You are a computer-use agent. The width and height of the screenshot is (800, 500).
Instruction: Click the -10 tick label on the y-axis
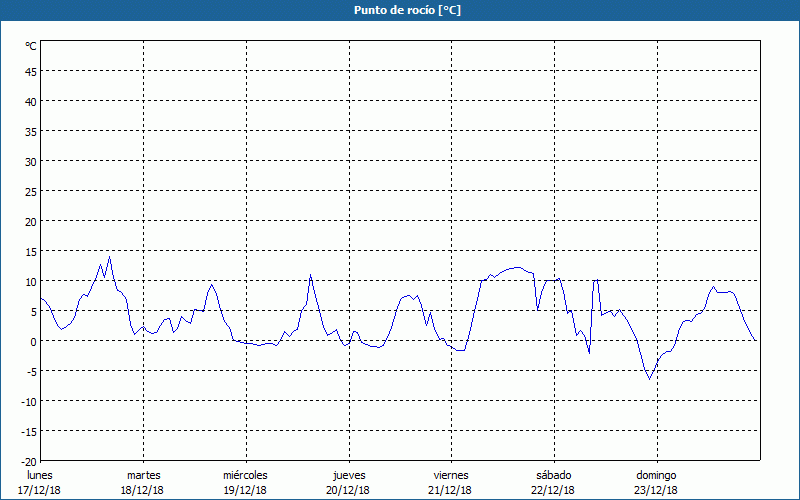(x=29, y=401)
